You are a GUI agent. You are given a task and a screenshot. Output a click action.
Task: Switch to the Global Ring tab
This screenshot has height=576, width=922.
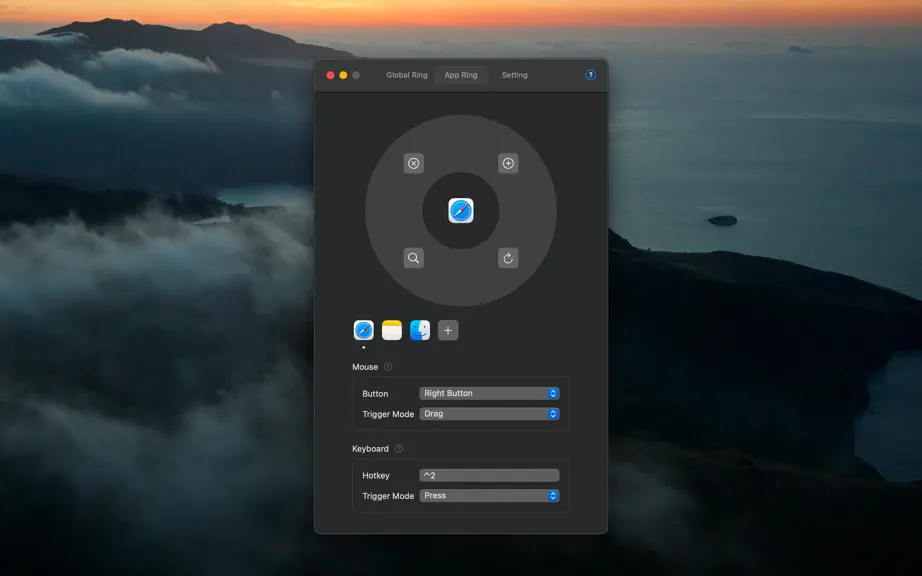[x=407, y=75]
